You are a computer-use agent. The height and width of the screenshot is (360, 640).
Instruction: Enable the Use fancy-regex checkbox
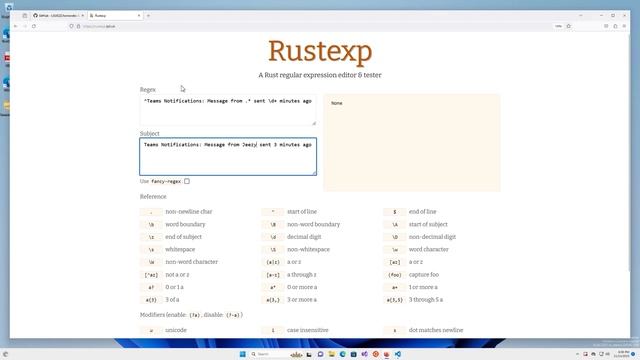click(x=187, y=181)
